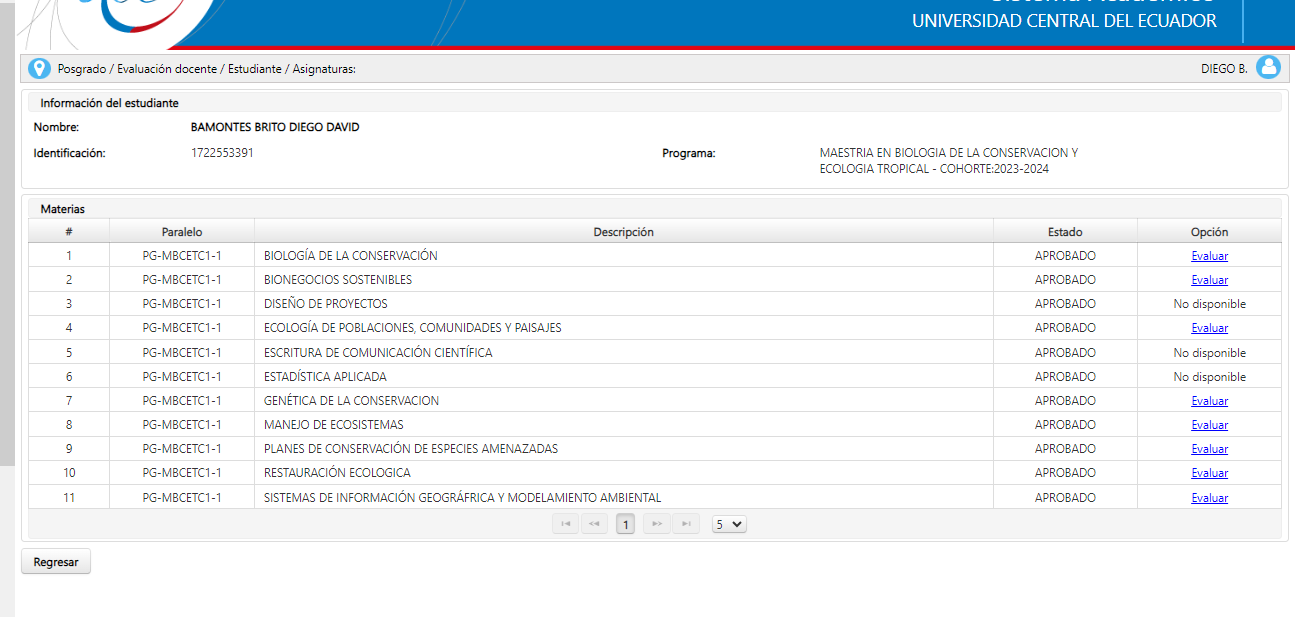Screen dimensions: 1295x617
Task: Go to previous page paginator icon
Action: click(595, 524)
